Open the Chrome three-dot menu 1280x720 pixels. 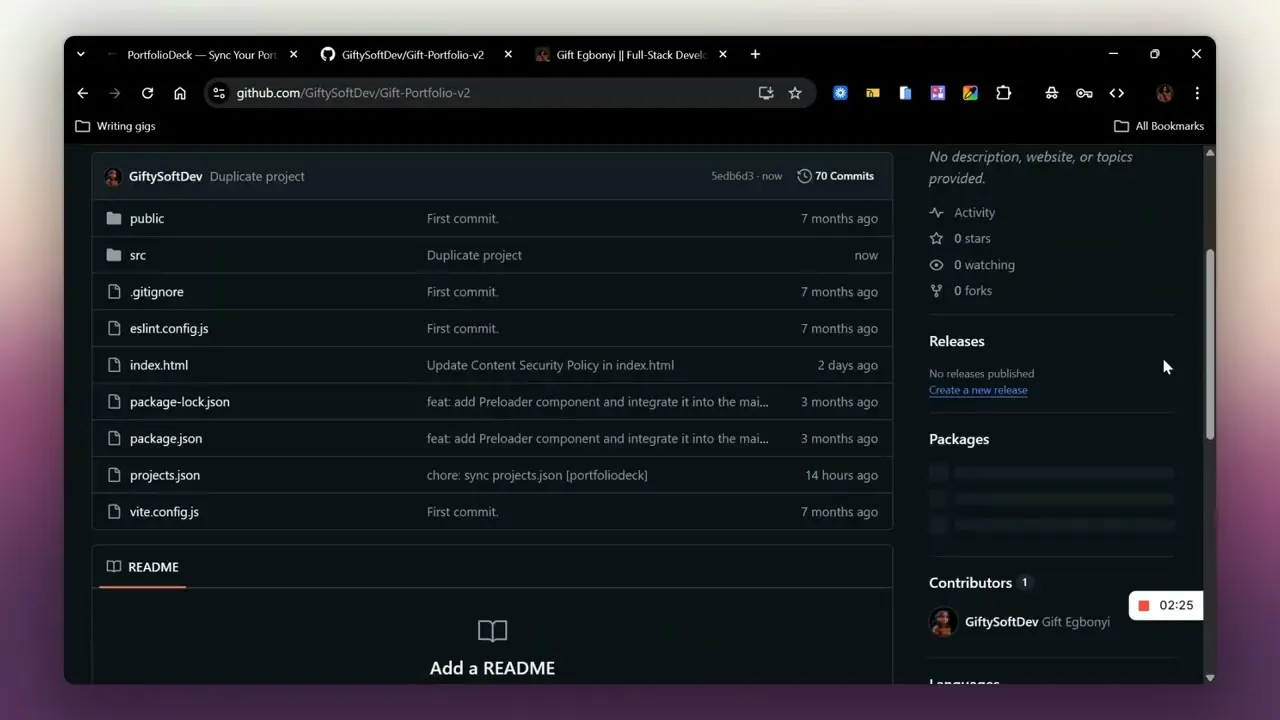tap(1197, 93)
